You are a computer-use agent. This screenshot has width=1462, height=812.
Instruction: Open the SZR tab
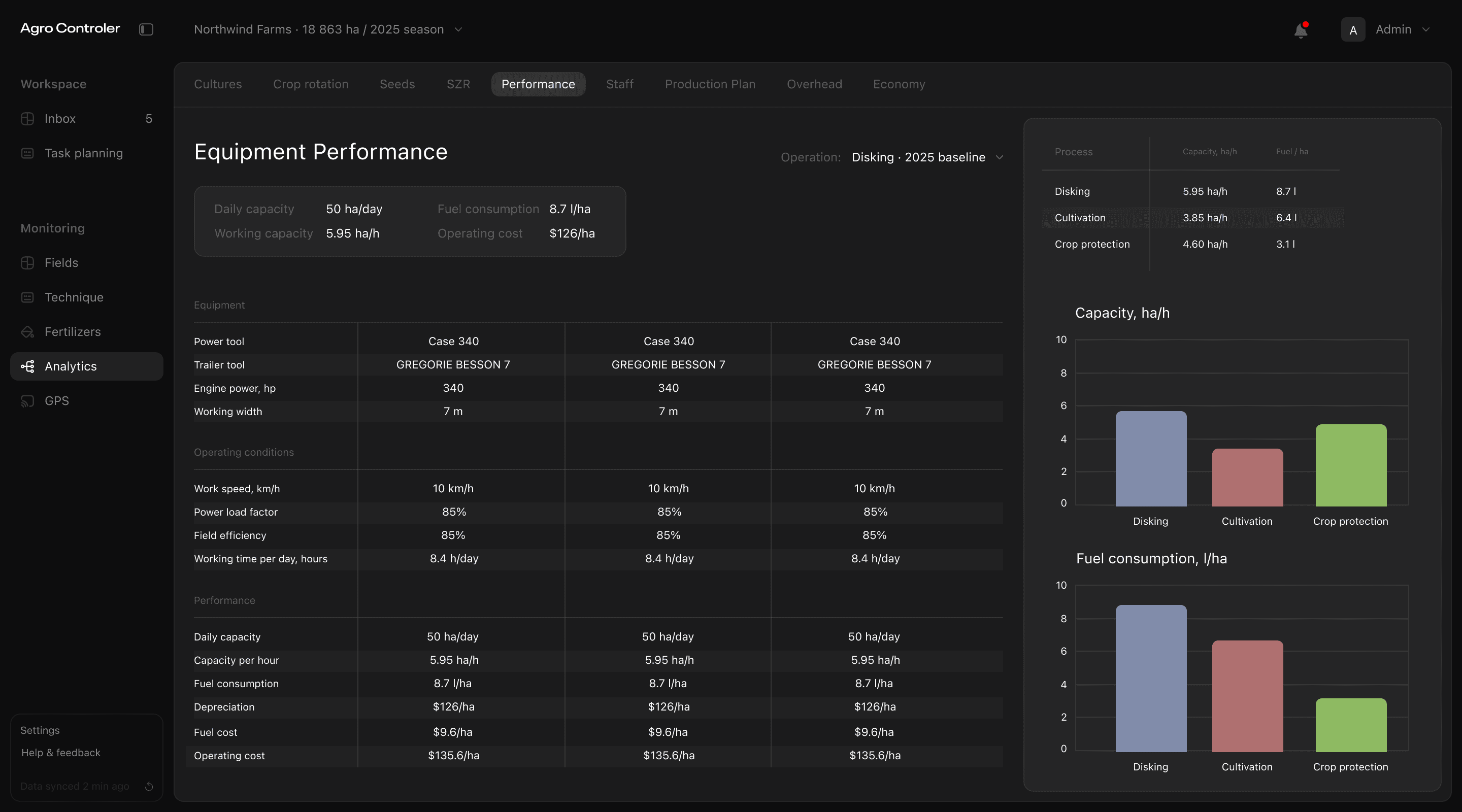click(458, 84)
